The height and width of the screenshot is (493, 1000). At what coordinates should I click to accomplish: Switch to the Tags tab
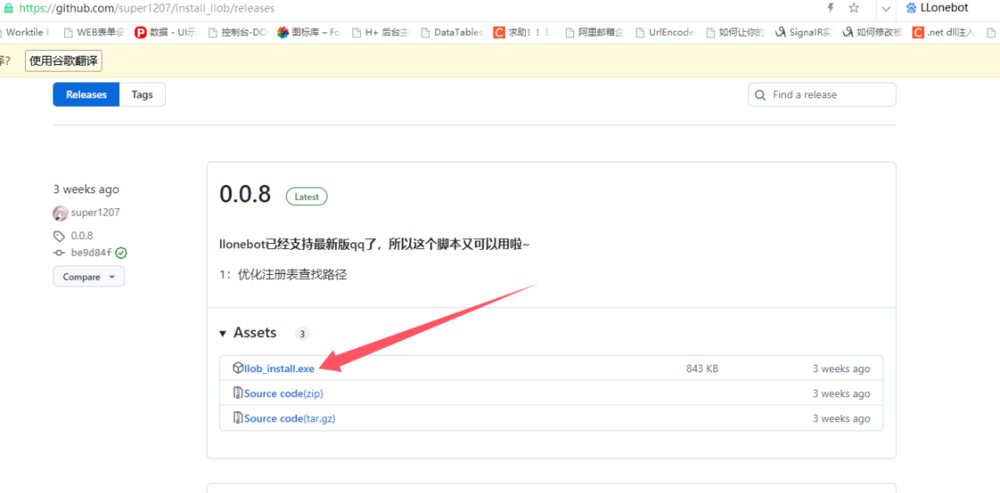point(142,95)
